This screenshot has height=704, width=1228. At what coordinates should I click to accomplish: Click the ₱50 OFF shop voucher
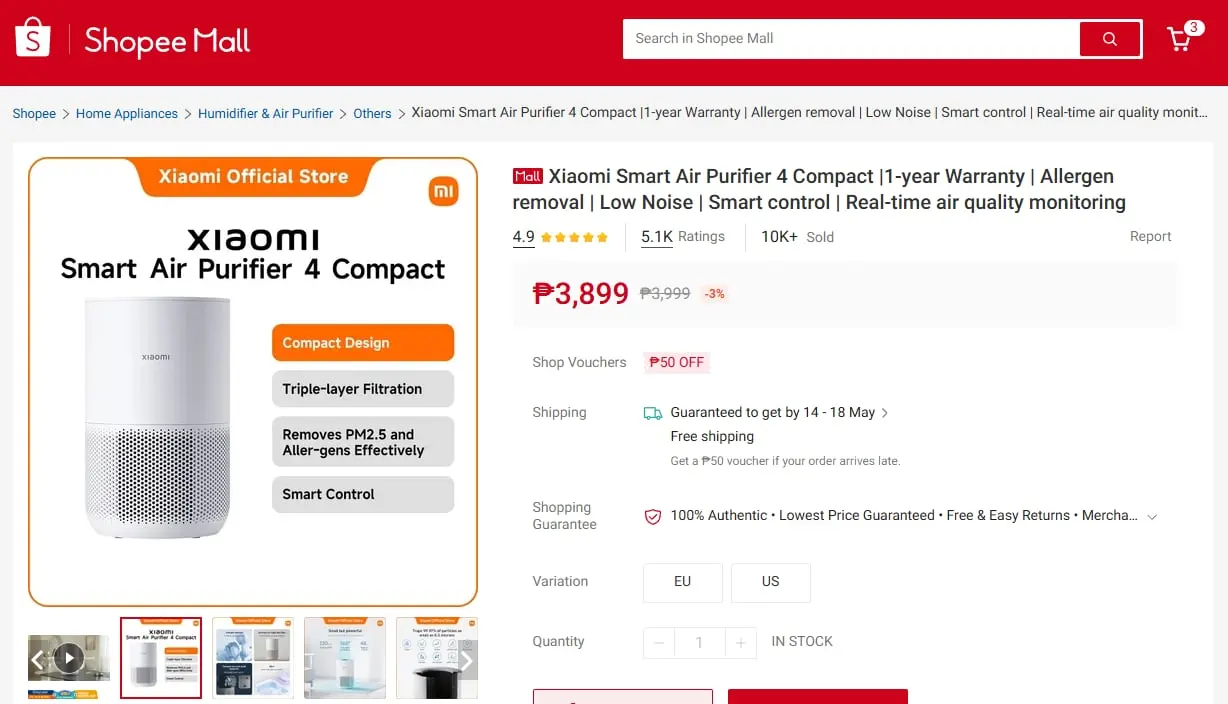pos(677,363)
